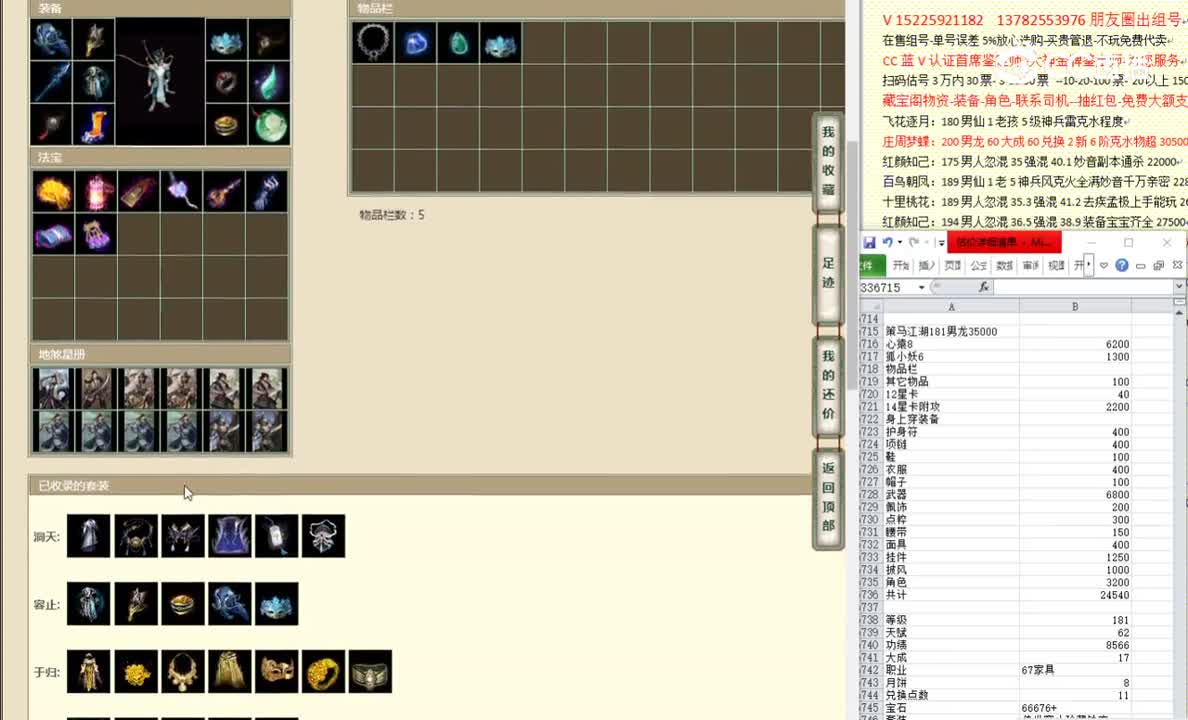This screenshot has height=720, width=1188.
Task: Open the 文件 tab in Excel
Action: (x=866, y=266)
